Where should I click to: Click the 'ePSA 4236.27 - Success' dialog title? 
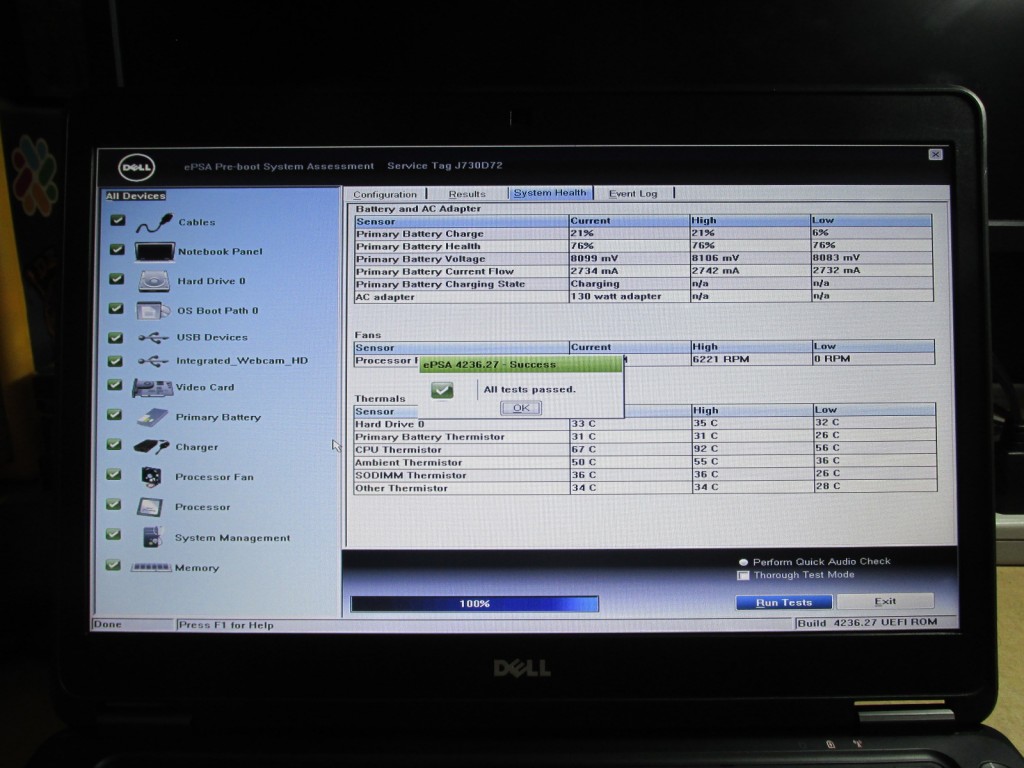click(x=489, y=364)
